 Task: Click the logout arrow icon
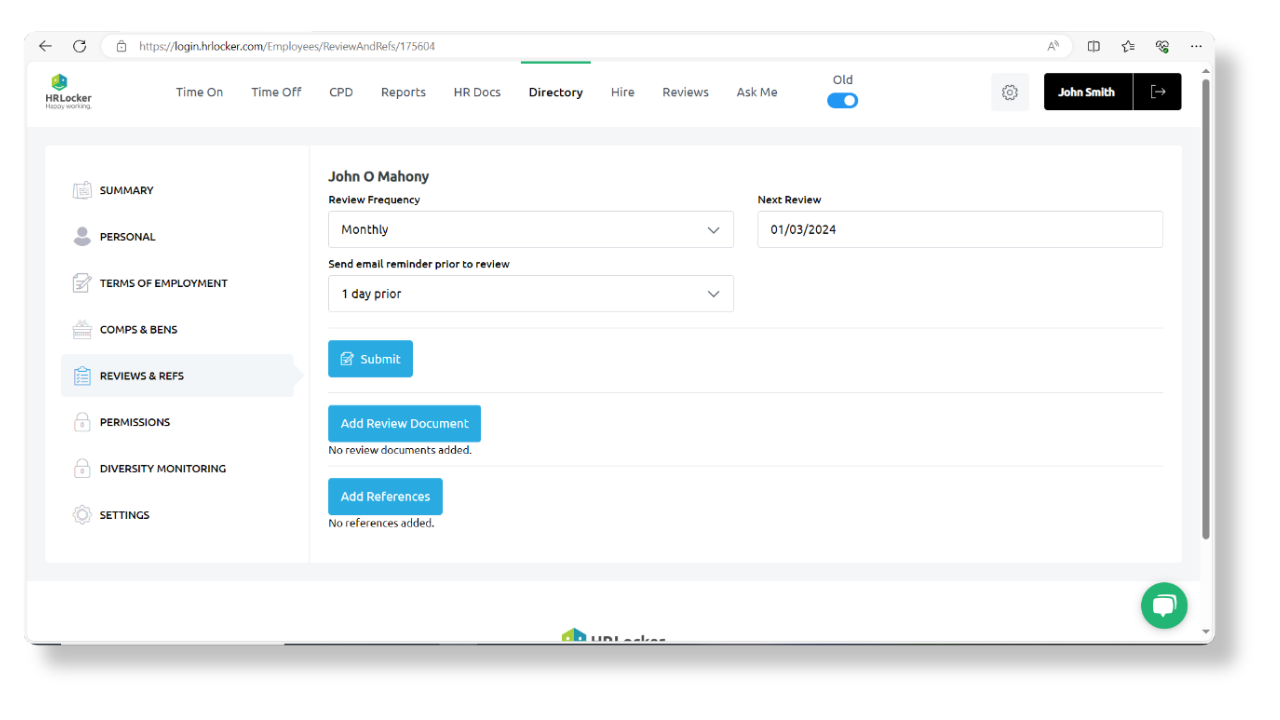pos(1157,91)
